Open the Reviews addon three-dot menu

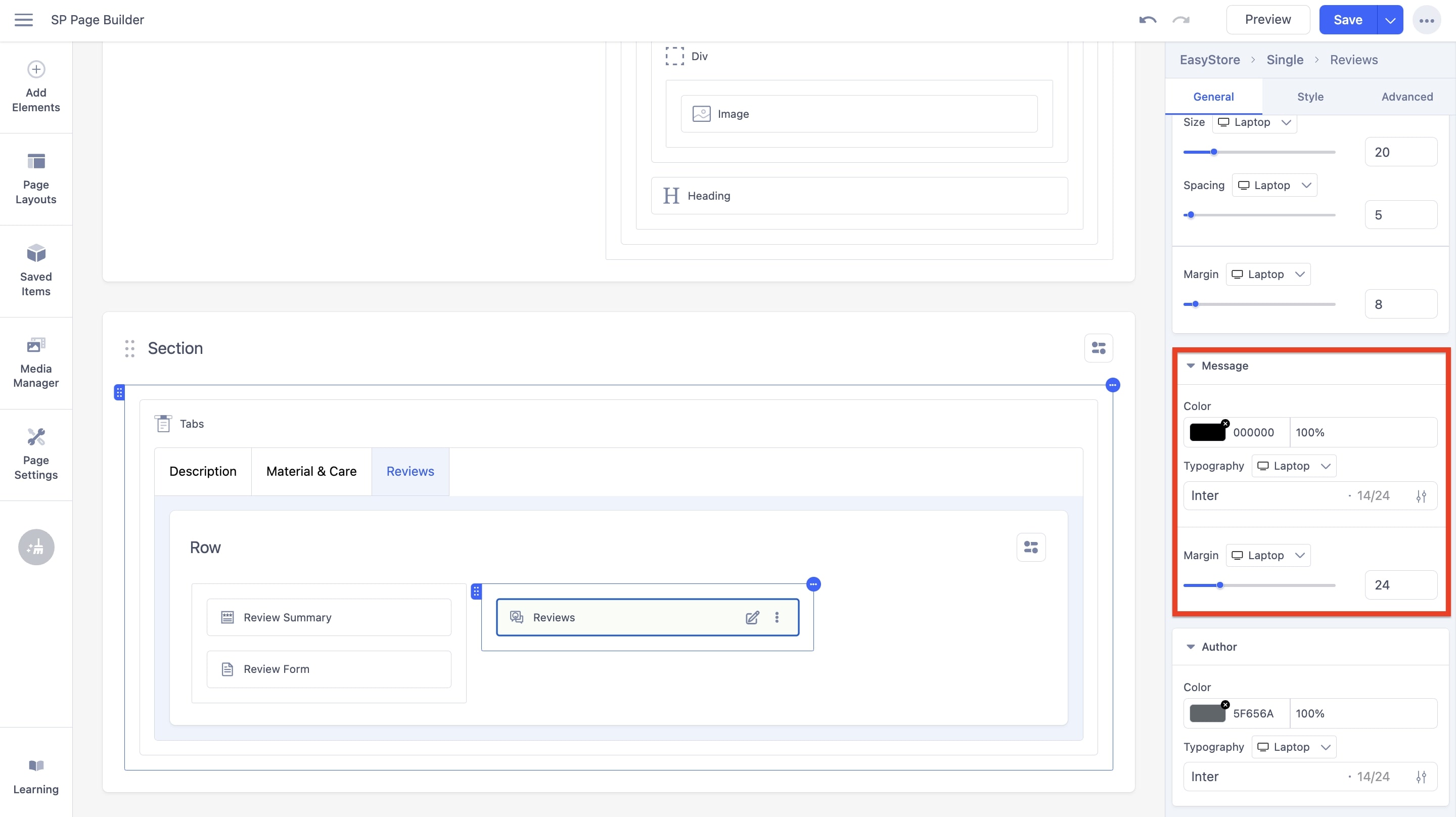point(777,617)
